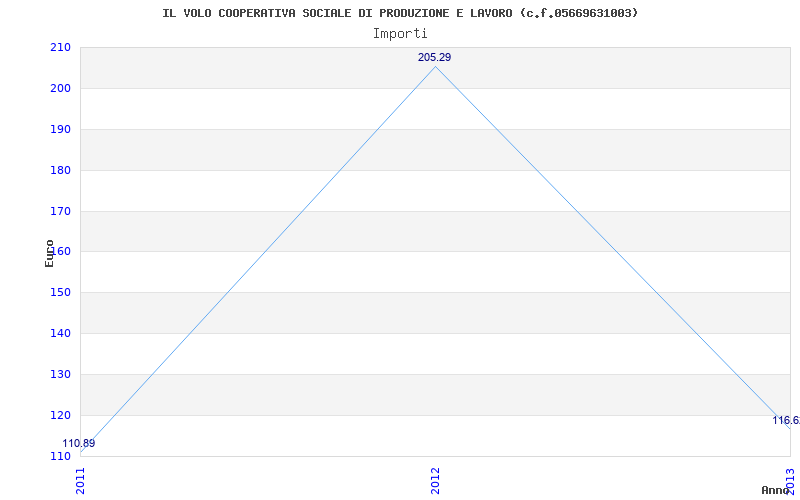
Task: Click the line peak at 2012
Action: (x=435, y=67)
